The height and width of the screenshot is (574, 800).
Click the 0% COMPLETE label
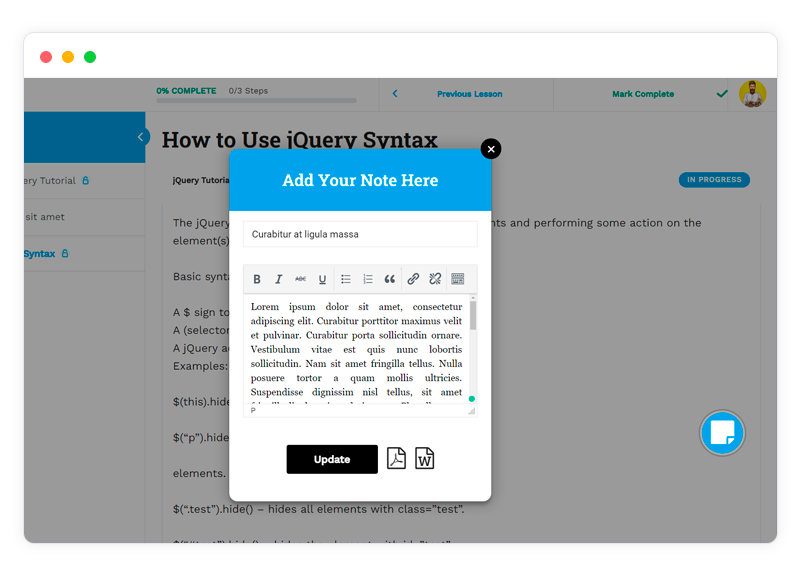(x=186, y=91)
